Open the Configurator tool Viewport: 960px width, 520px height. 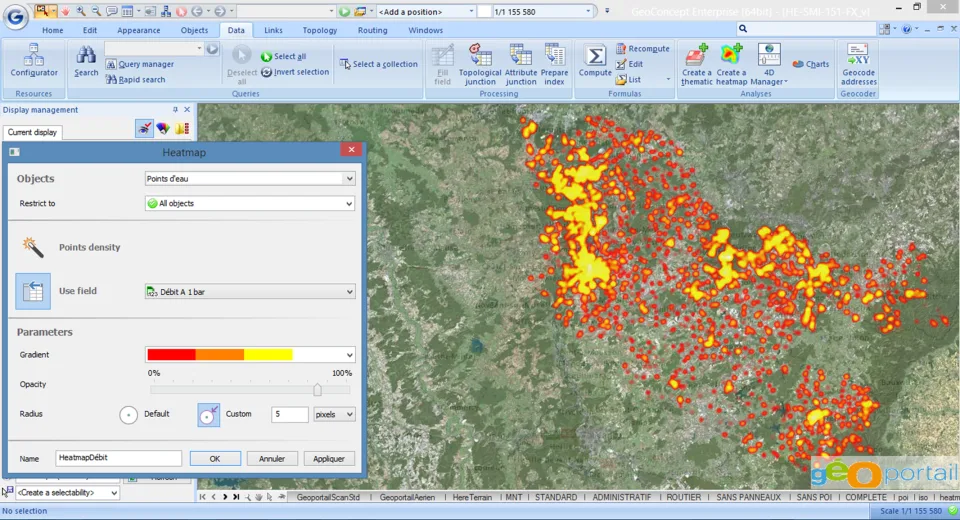pos(34,61)
